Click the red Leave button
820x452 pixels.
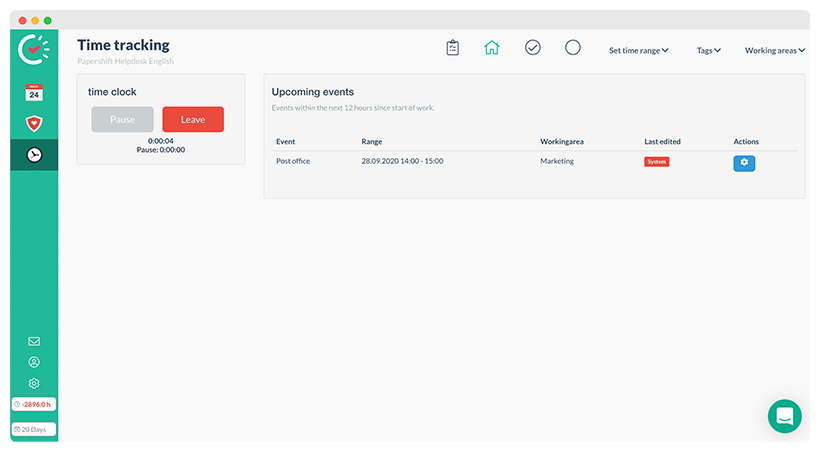[193, 119]
